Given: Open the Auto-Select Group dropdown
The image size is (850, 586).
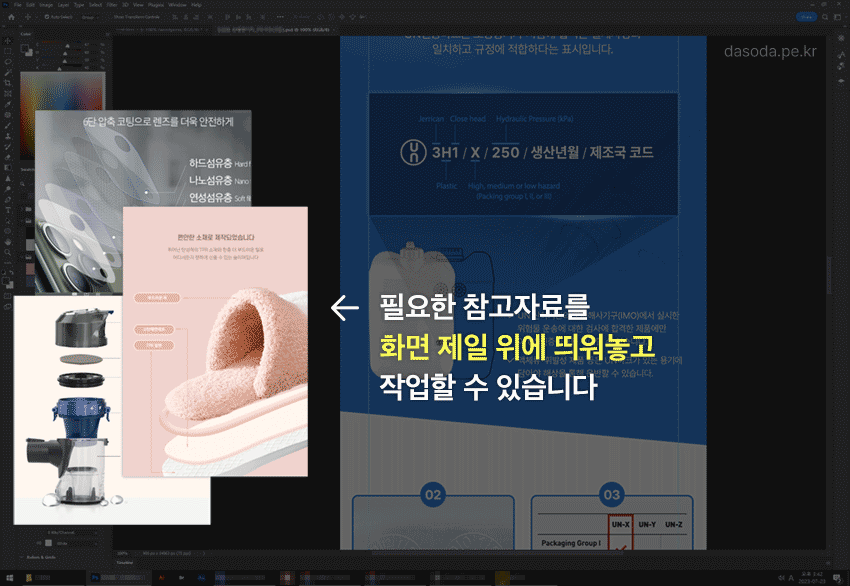Looking at the screenshot, I should [89, 17].
